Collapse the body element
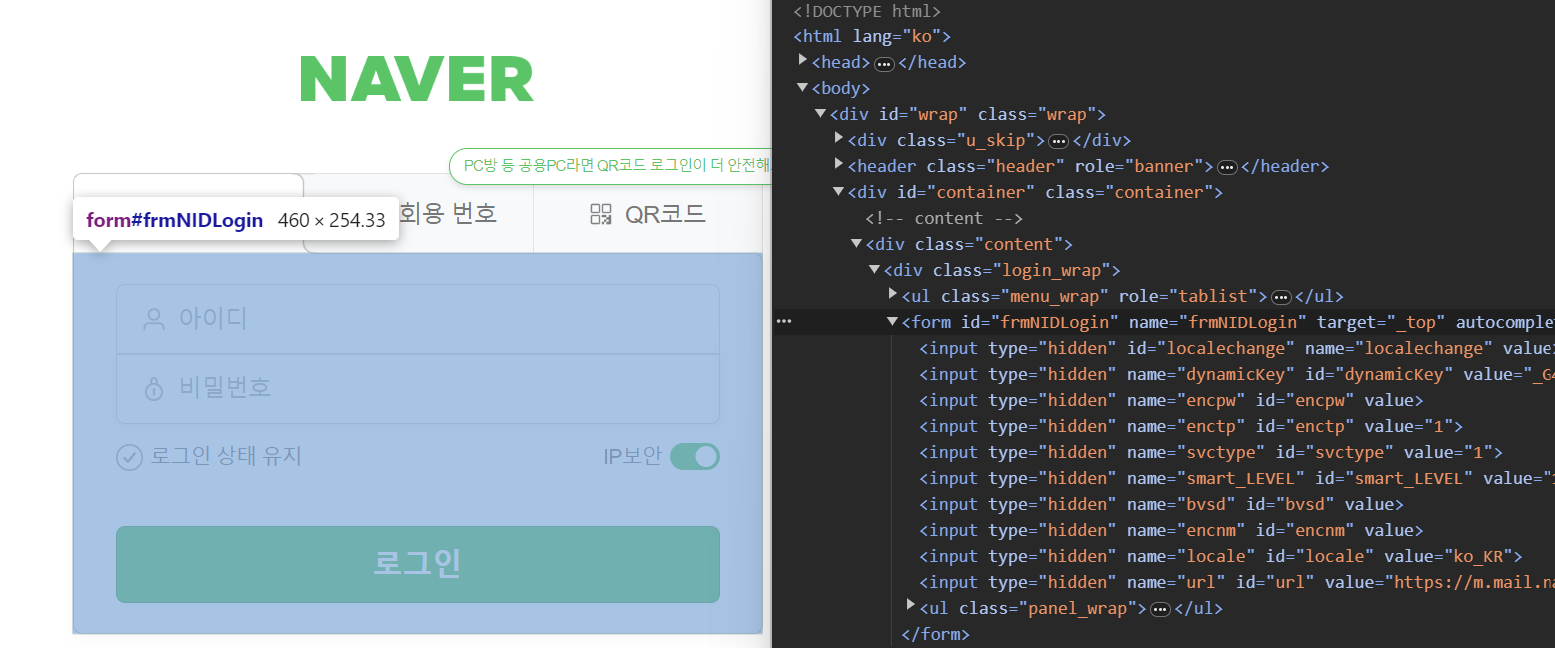The width and height of the screenshot is (1555, 648). pyautogui.click(x=802, y=88)
